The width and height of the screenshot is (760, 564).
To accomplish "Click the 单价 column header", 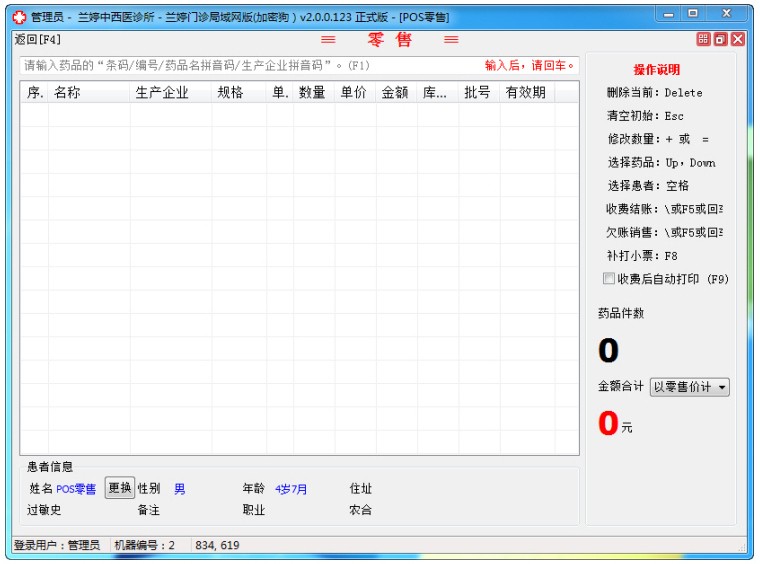I will tap(355, 92).
